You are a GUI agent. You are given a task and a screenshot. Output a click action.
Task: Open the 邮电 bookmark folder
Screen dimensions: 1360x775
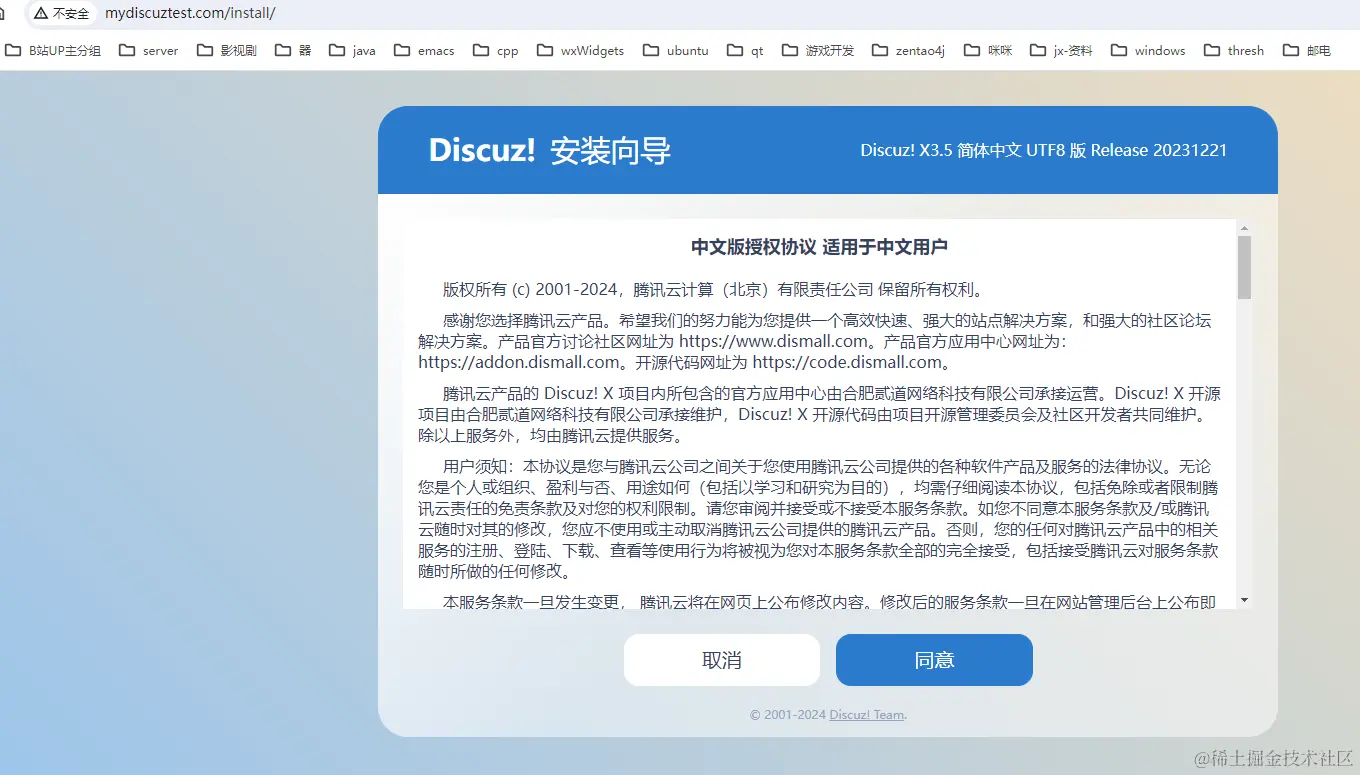(1306, 50)
